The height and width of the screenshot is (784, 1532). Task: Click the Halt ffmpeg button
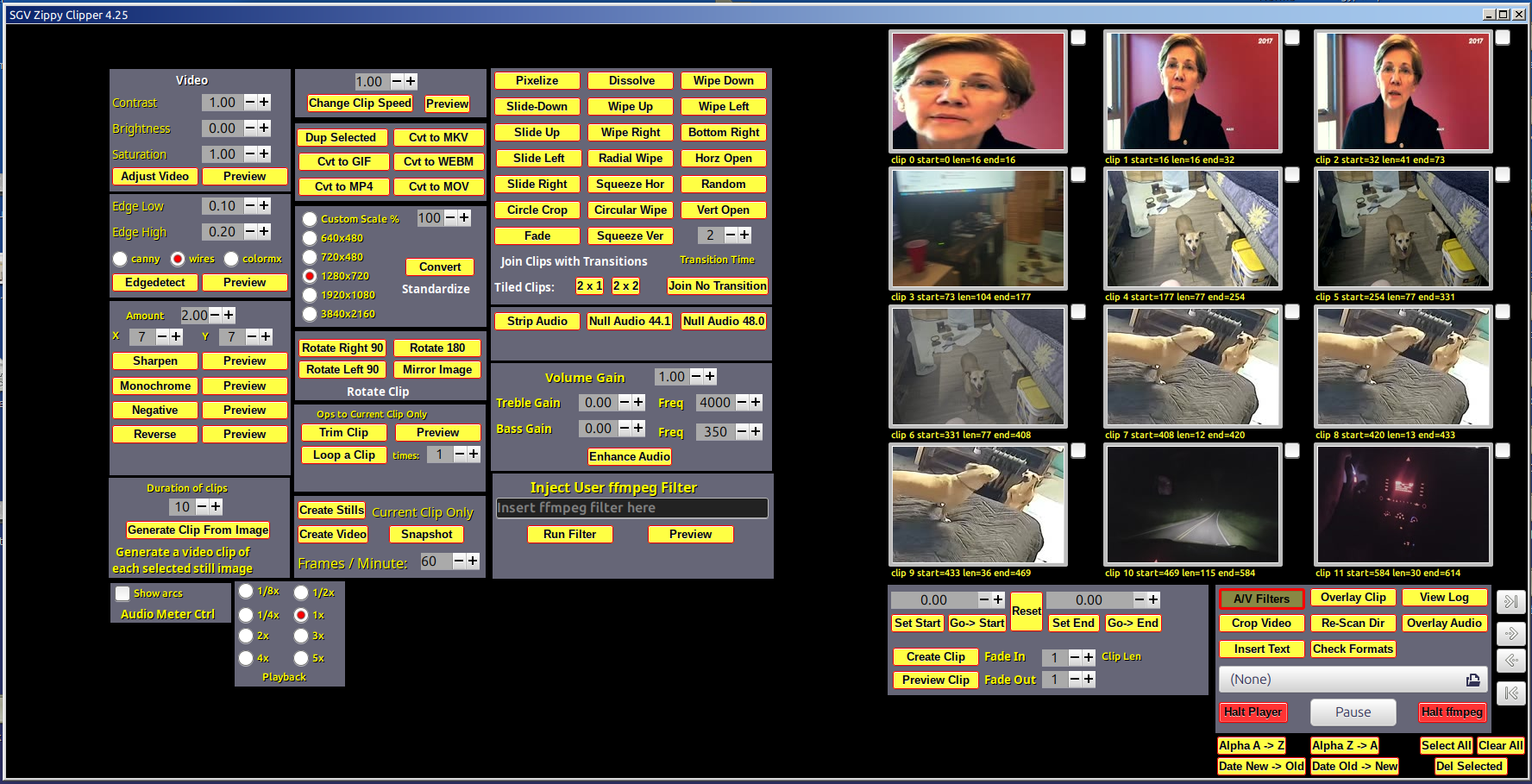[1452, 712]
